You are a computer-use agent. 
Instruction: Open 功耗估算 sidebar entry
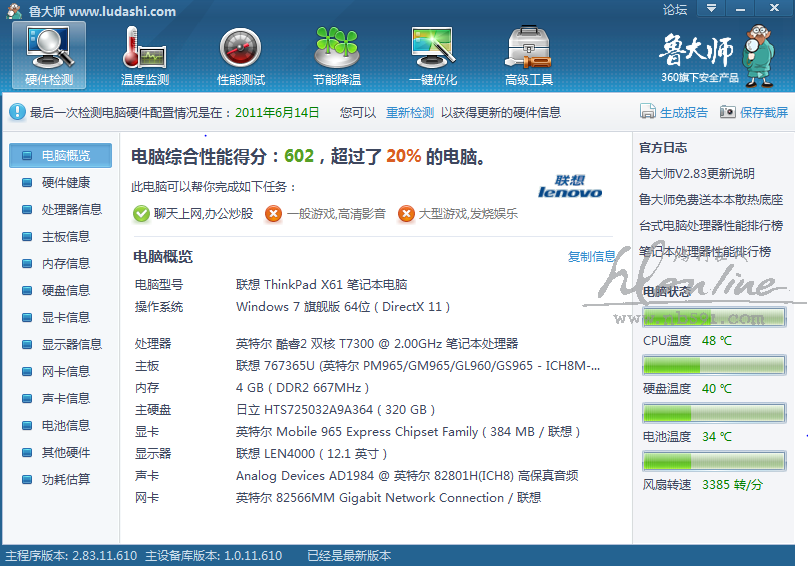point(65,480)
